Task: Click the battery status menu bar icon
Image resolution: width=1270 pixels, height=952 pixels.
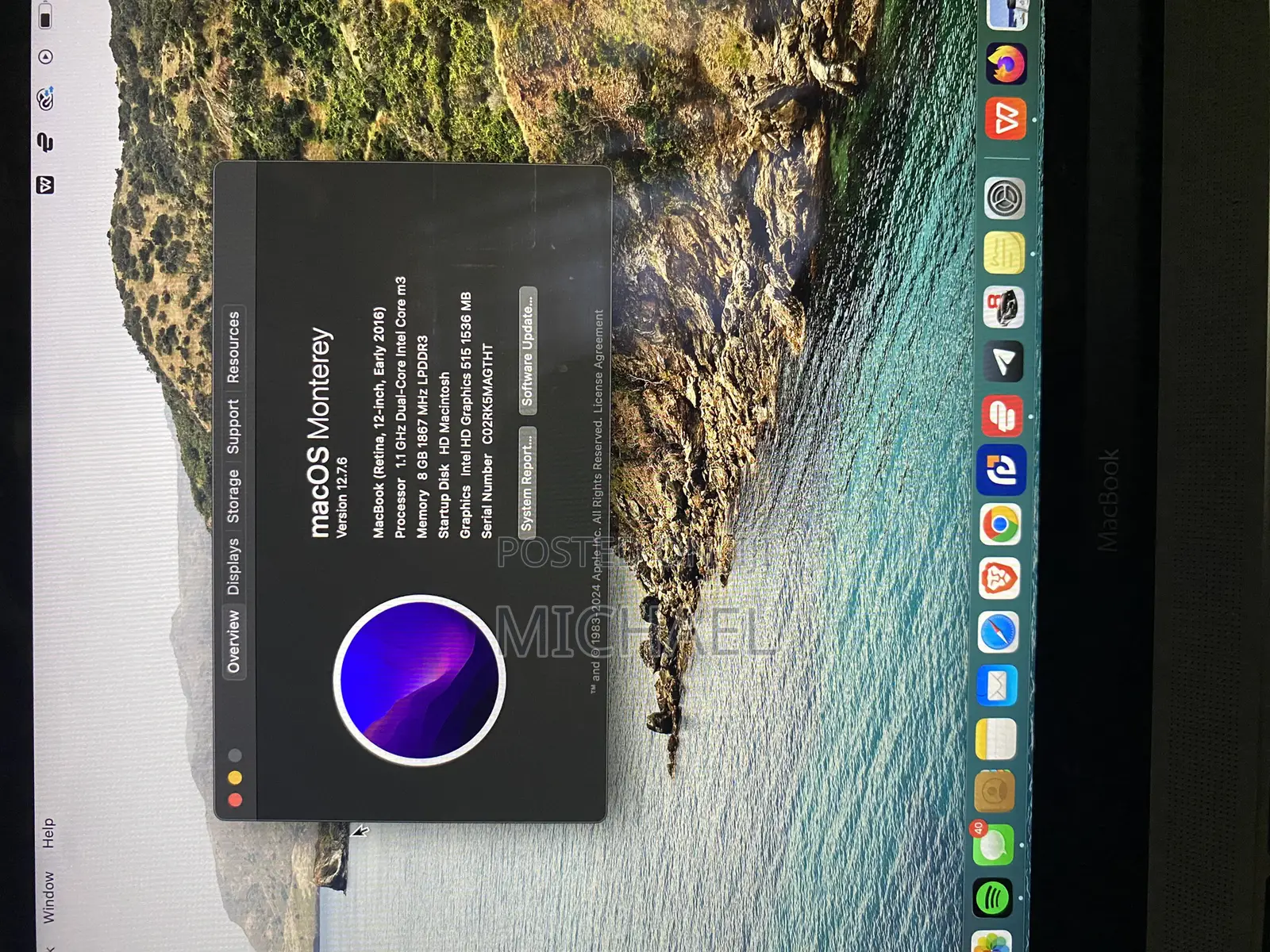Action: tap(45, 14)
